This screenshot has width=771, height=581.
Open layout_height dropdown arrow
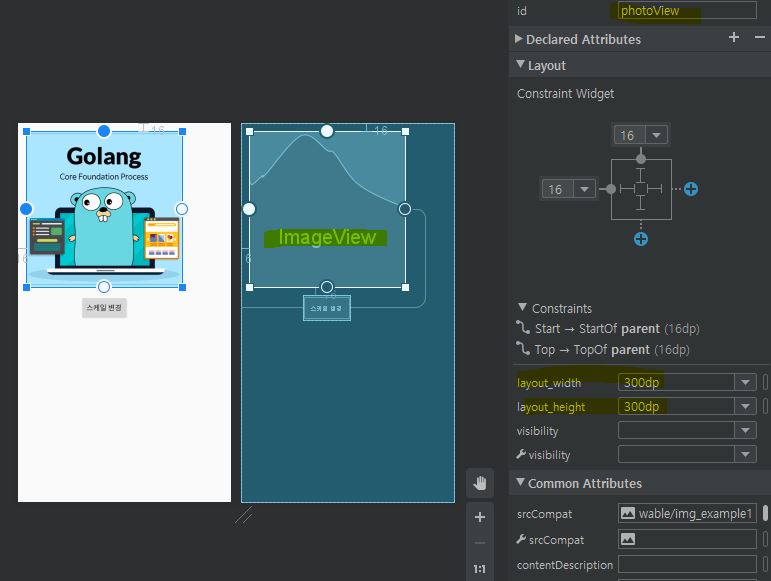[x=745, y=406]
